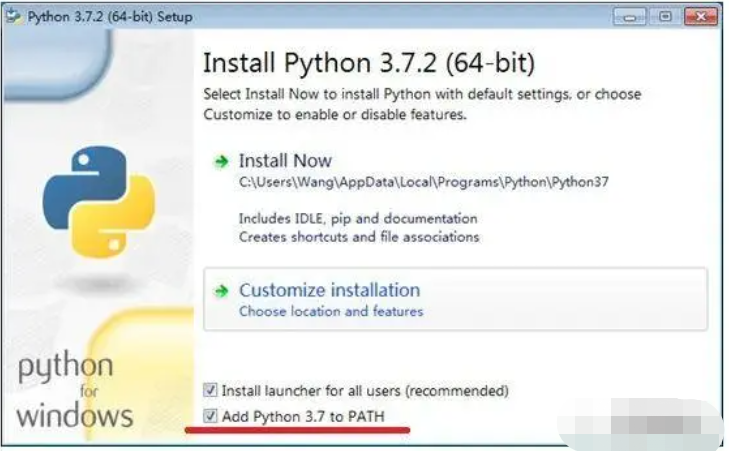Minimize the Python Setup window
This screenshot has width=729, height=451.
[630, 17]
